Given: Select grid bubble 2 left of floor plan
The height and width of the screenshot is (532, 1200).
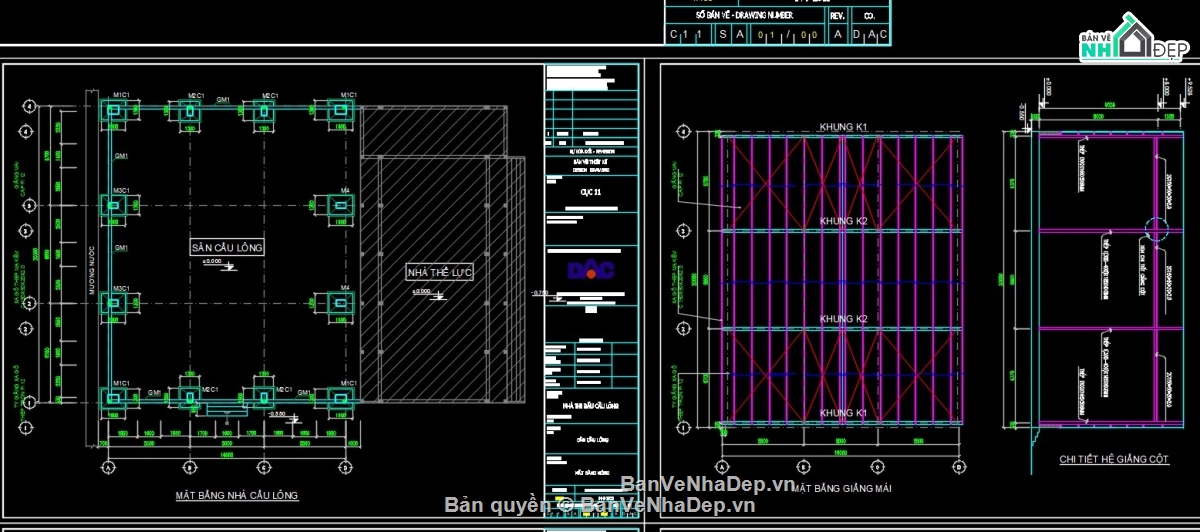Looking at the screenshot, I should pyautogui.click(x=30, y=303).
